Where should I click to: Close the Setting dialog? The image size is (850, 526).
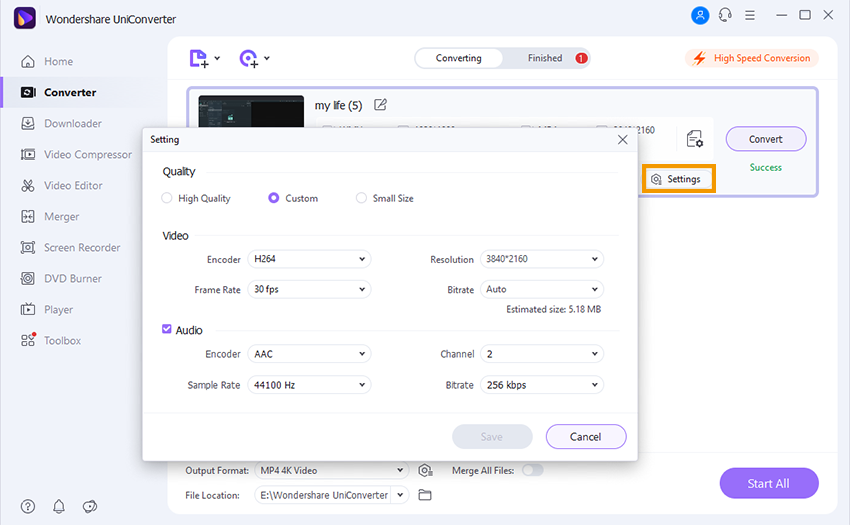click(x=622, y=140)
